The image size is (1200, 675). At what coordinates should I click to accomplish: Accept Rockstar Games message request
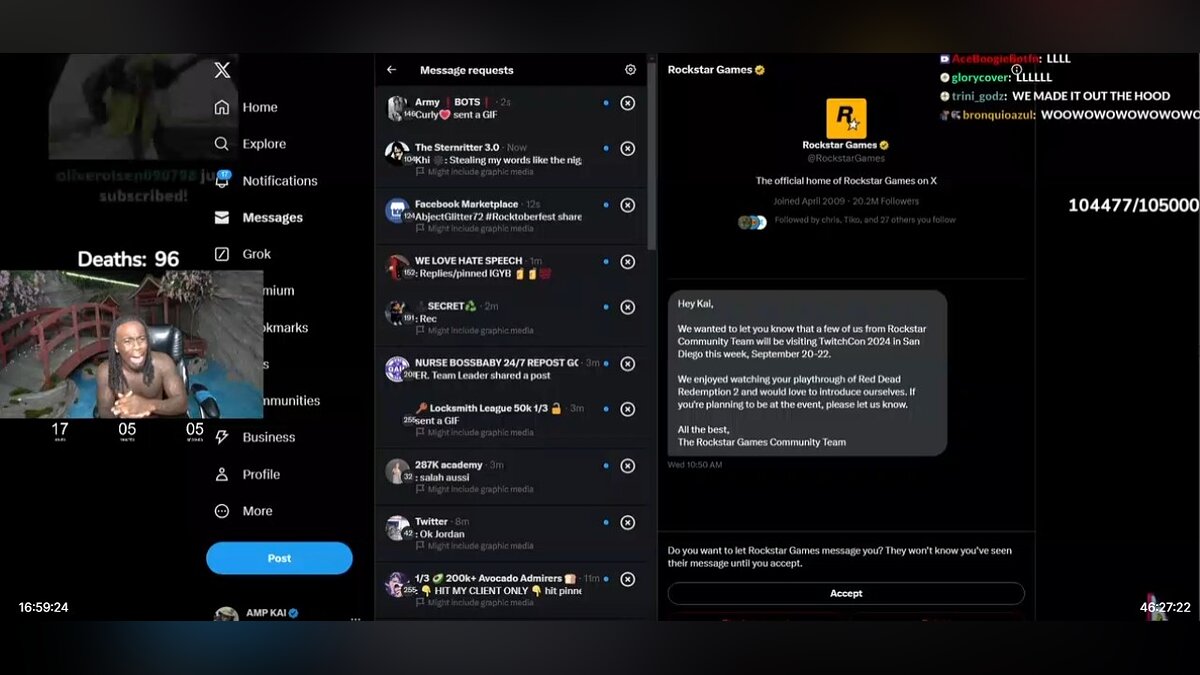[846, 593]
